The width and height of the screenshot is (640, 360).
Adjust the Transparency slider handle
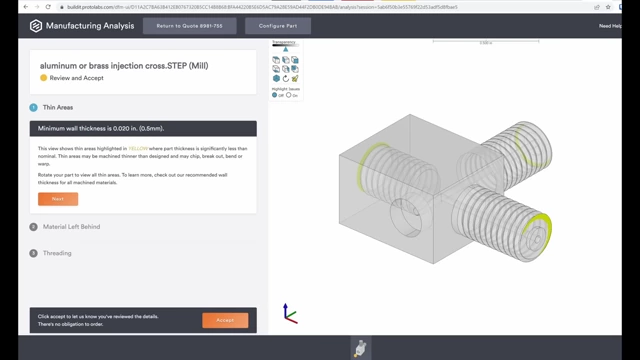(286, 49)
